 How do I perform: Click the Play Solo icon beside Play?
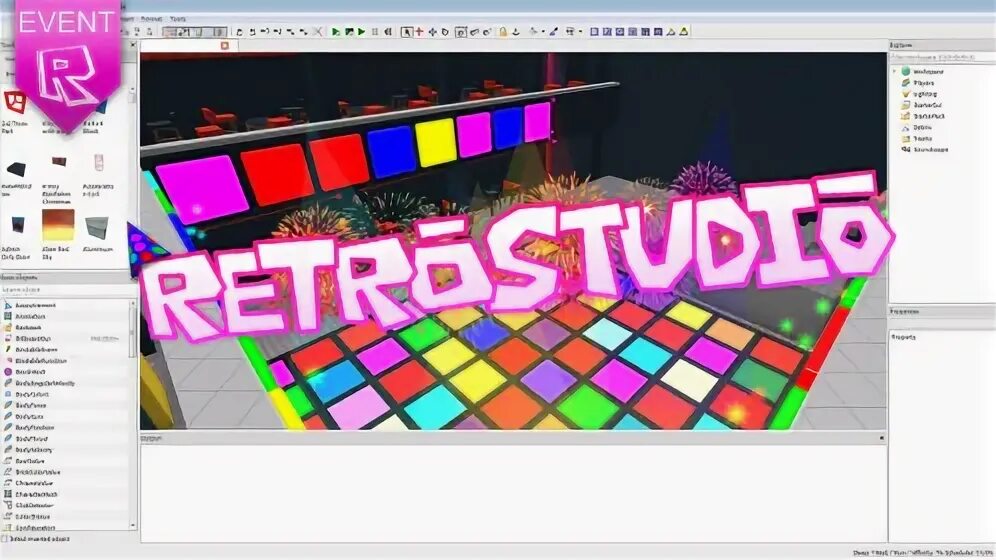(x=349, y=31)
